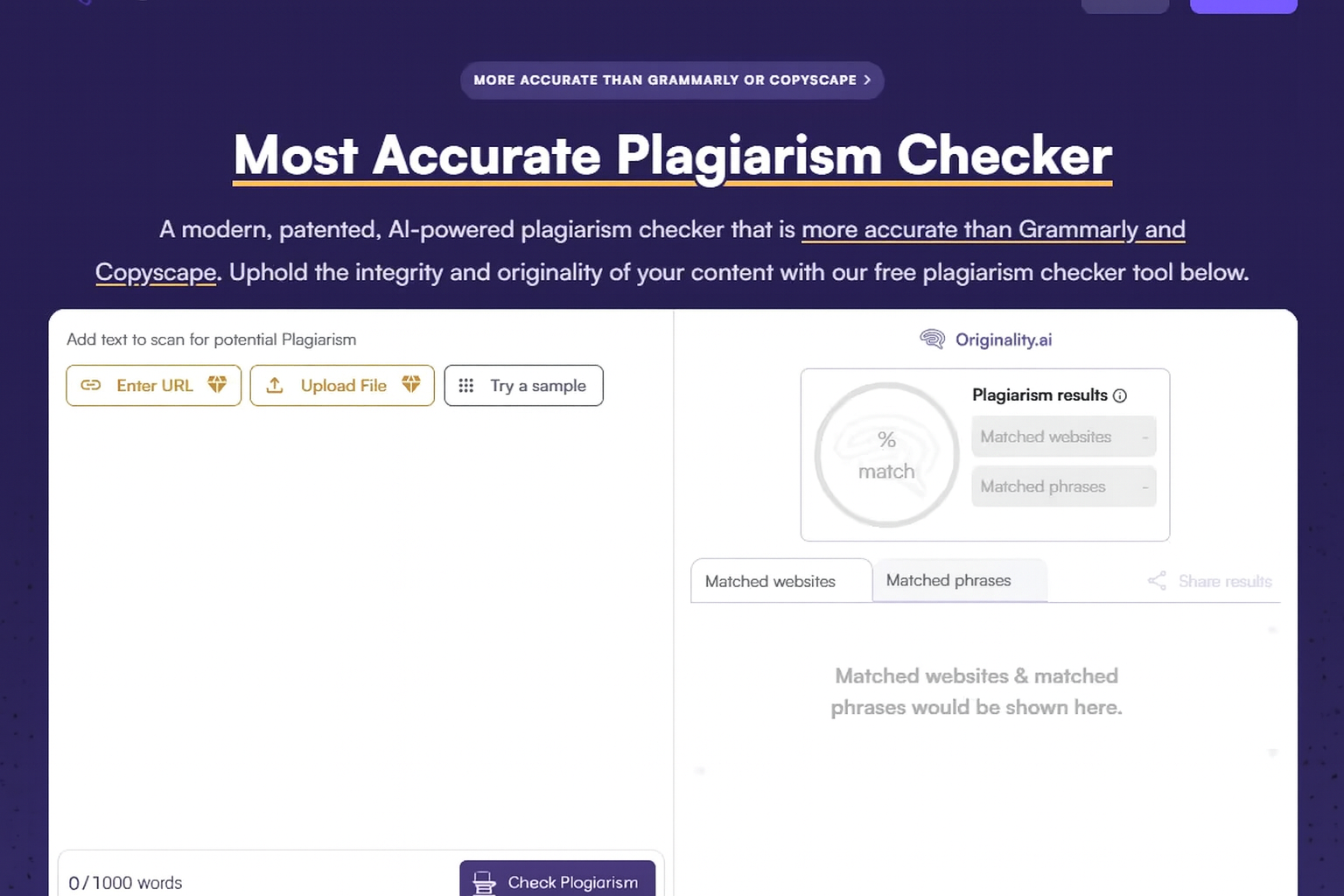Open the Most Accurate Plagiarism Checker heading link
The image size is (1344, 896).
coord(672,156)
